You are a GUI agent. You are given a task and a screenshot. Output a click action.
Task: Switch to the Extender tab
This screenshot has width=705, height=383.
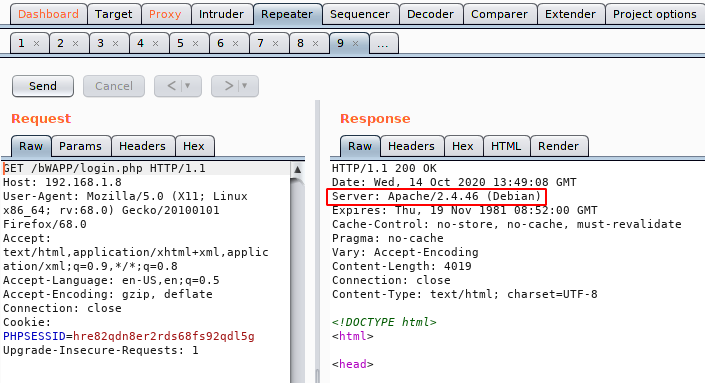(570, 14)
